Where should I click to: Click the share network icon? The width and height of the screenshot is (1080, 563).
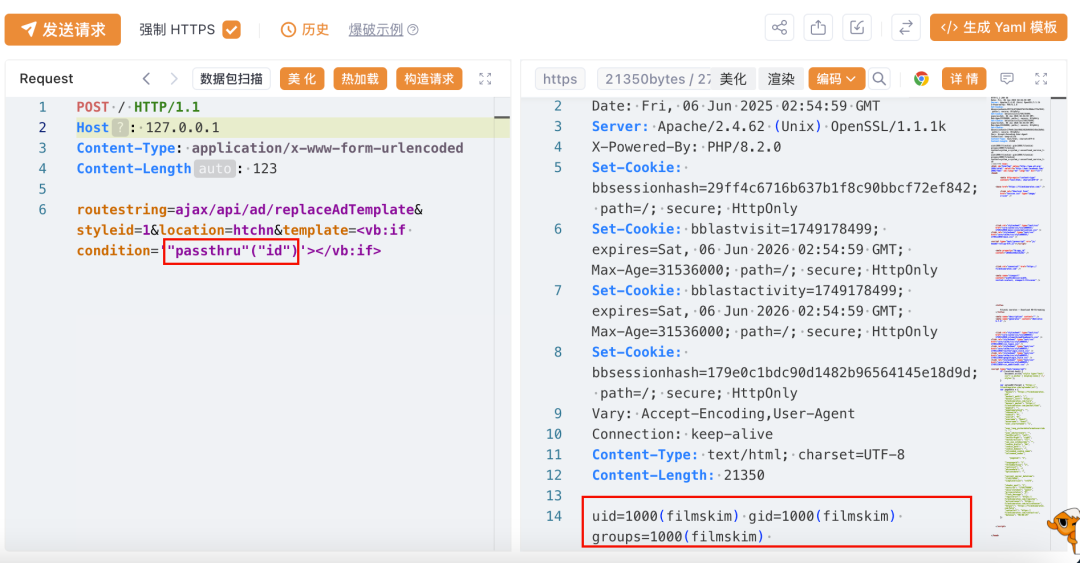point(779,28)
